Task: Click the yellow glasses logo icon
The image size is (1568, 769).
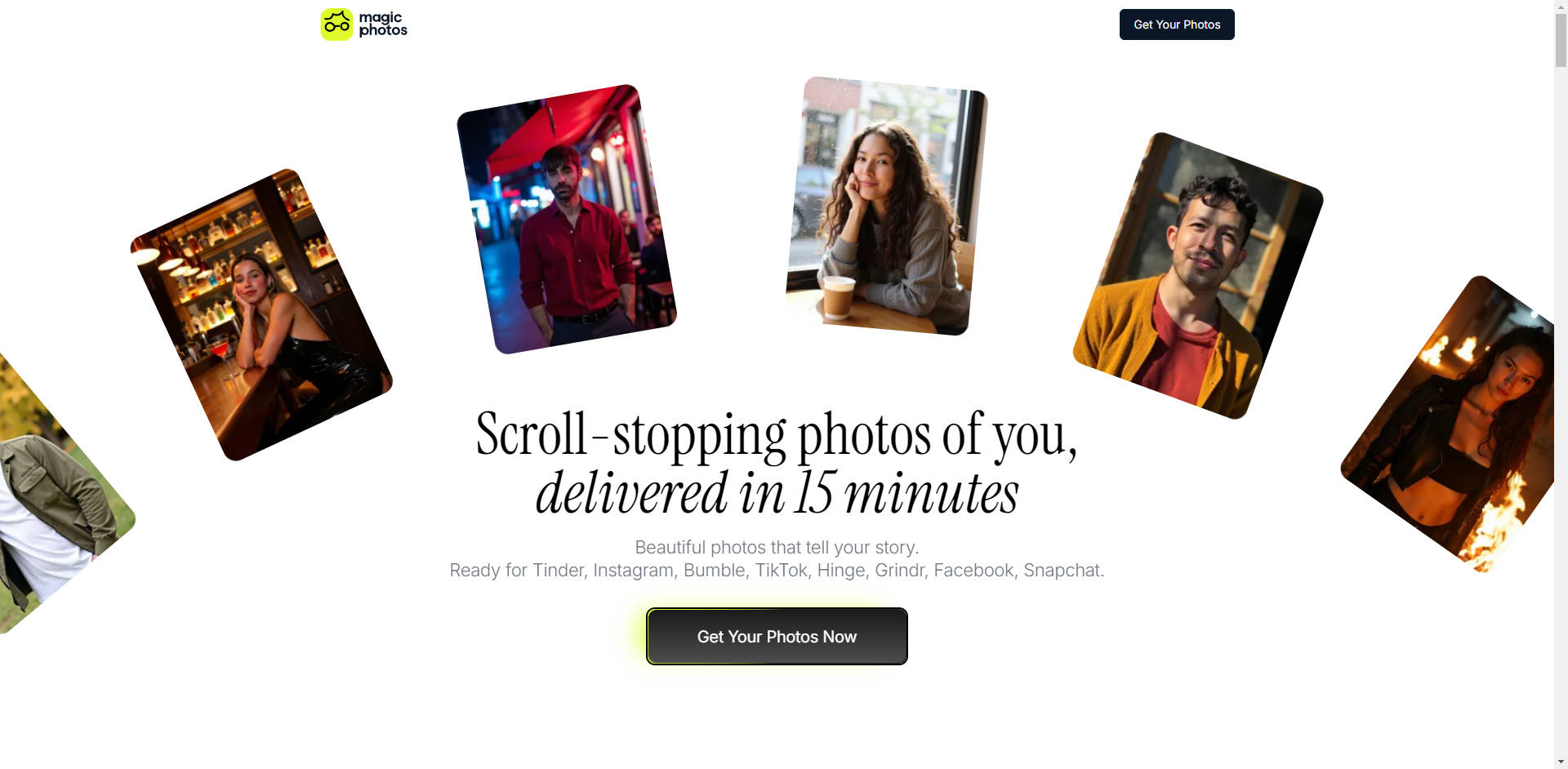Action: (x=336, y=24)
